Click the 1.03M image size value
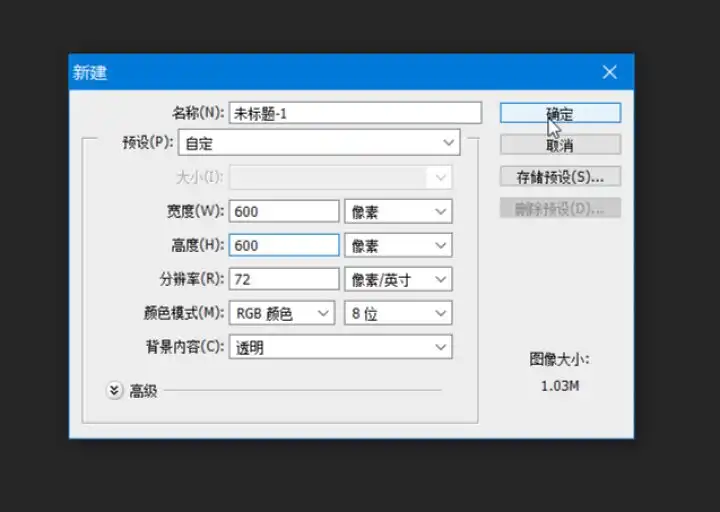Screen dimensions: 720x512 560,385
